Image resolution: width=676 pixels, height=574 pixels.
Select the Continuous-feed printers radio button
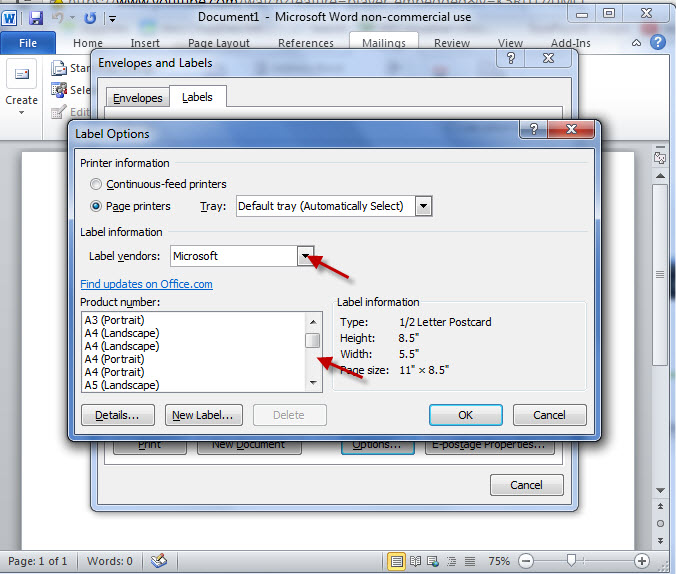96,184
